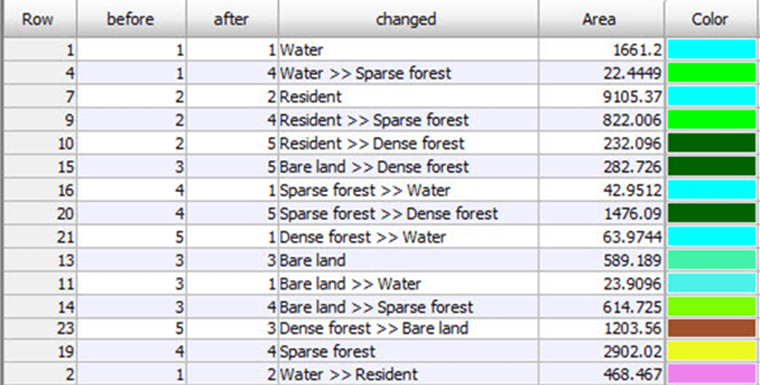Open the pink swatch for Water >> Resident
Viewport: 760px width, 385px height.
point(712,374)
